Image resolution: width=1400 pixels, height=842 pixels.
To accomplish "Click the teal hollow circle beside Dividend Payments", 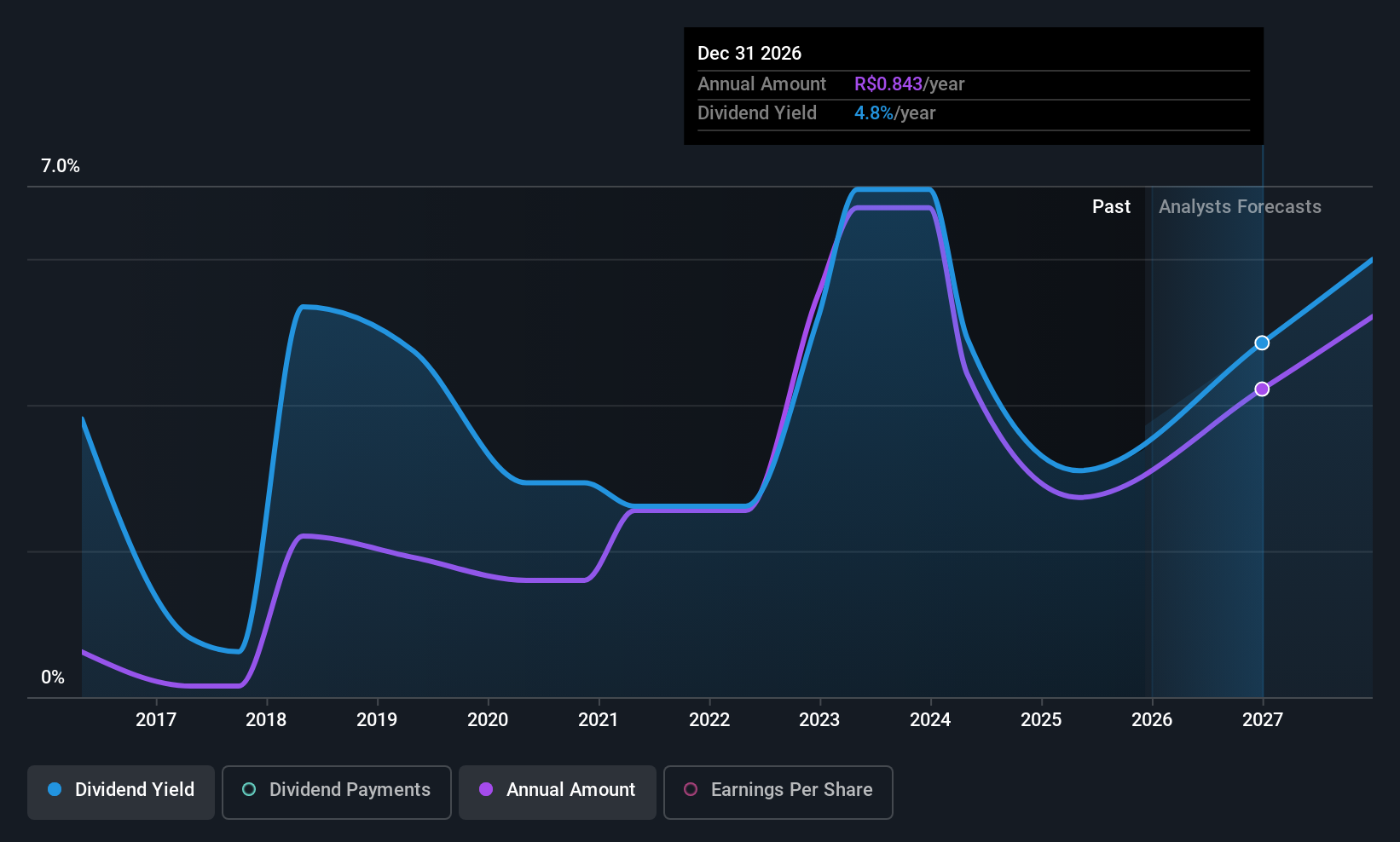I will (x=249, y=790).
